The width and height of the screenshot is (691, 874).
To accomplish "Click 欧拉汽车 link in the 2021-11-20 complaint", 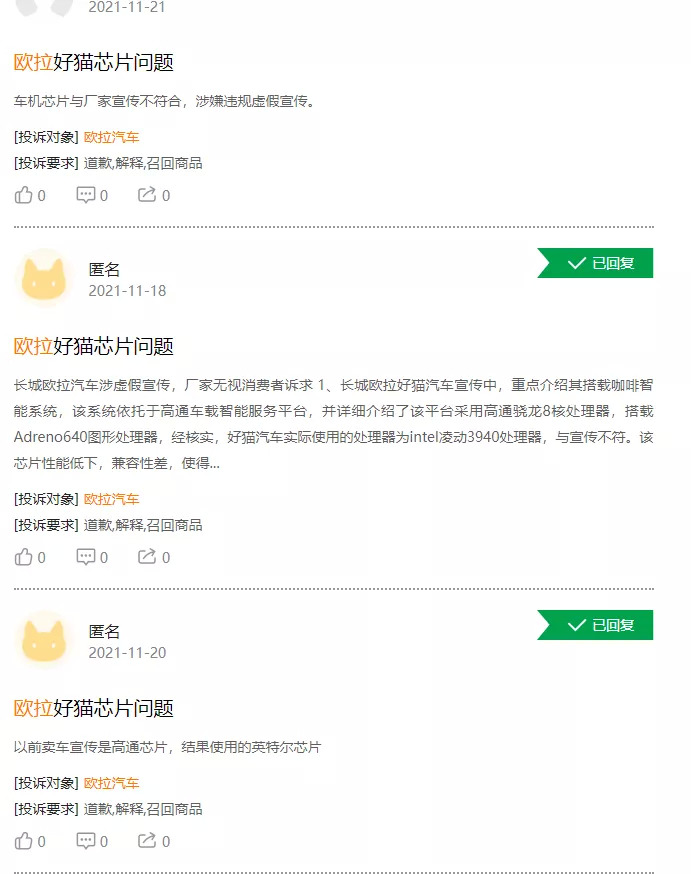I will [x=111, y=783].
